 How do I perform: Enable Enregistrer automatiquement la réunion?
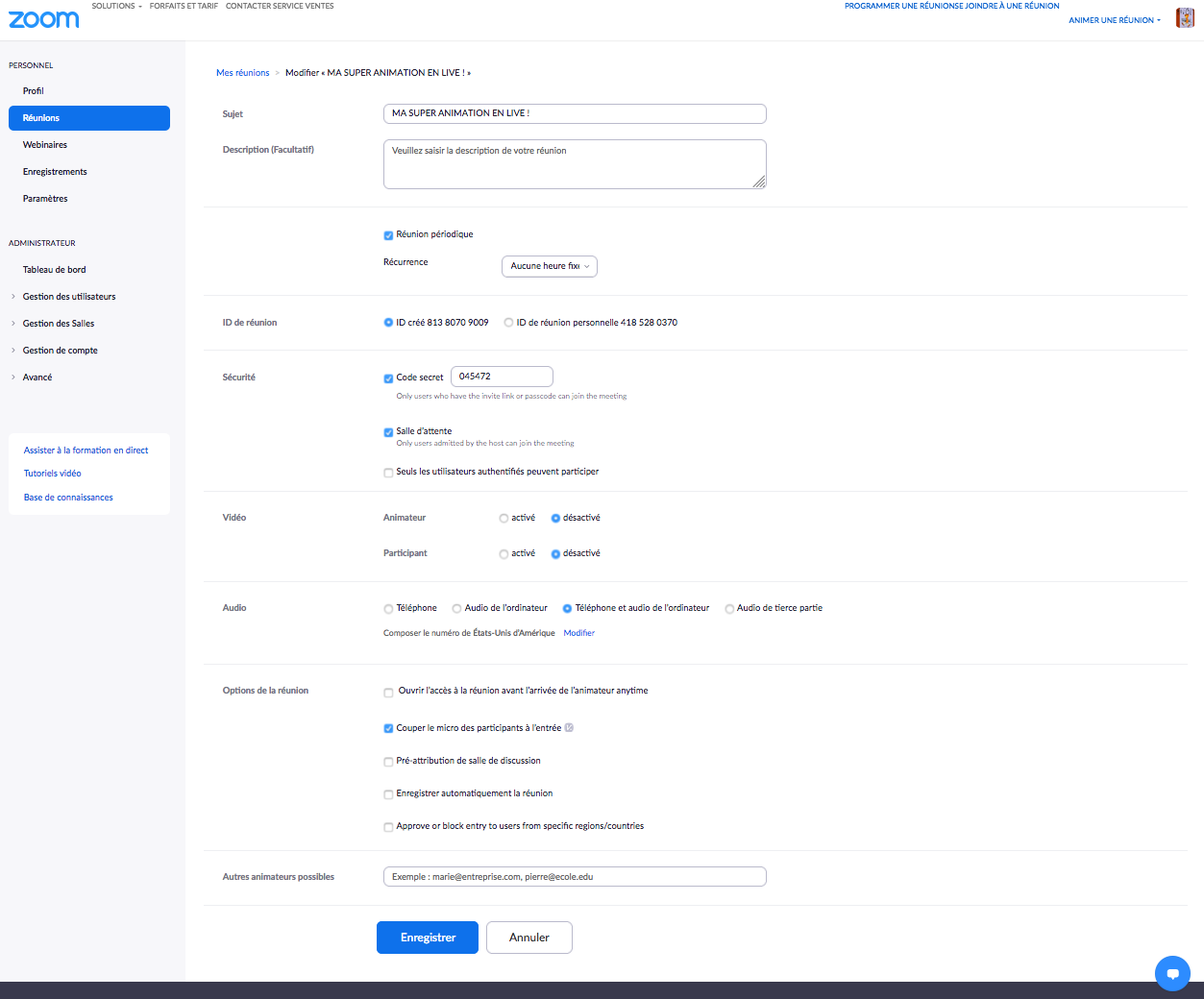click(388, 794)
